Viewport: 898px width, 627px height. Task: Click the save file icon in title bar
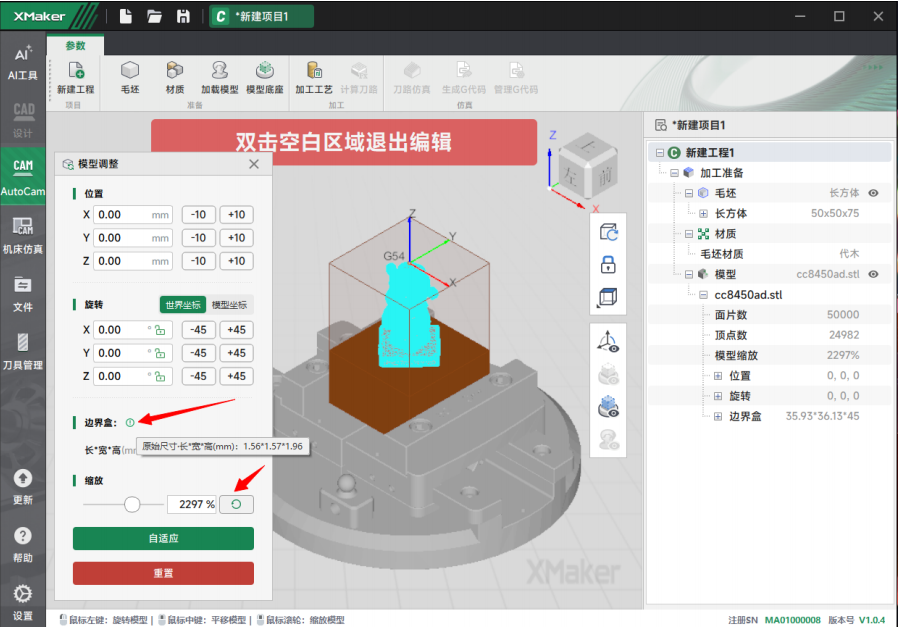point(183,16)
